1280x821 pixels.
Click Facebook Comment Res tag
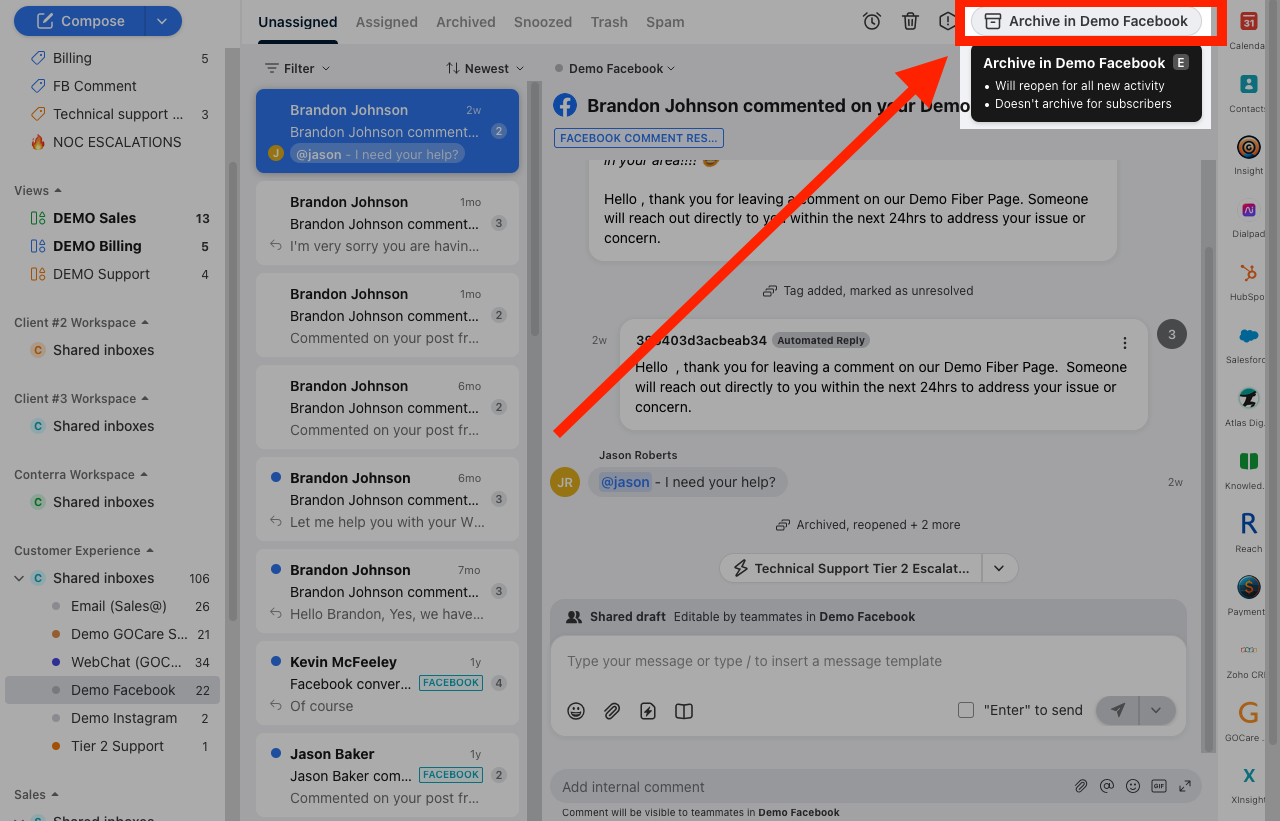point(638,138)
